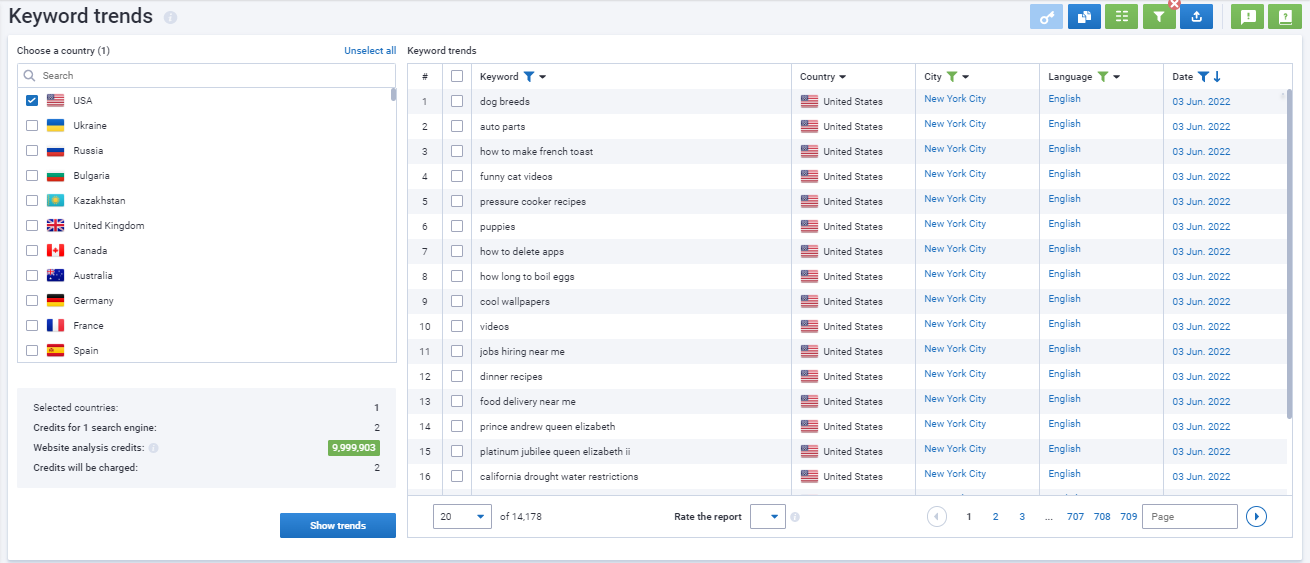
Task: Click the green filter toolbar button
Action: (x=1159, y=16)
